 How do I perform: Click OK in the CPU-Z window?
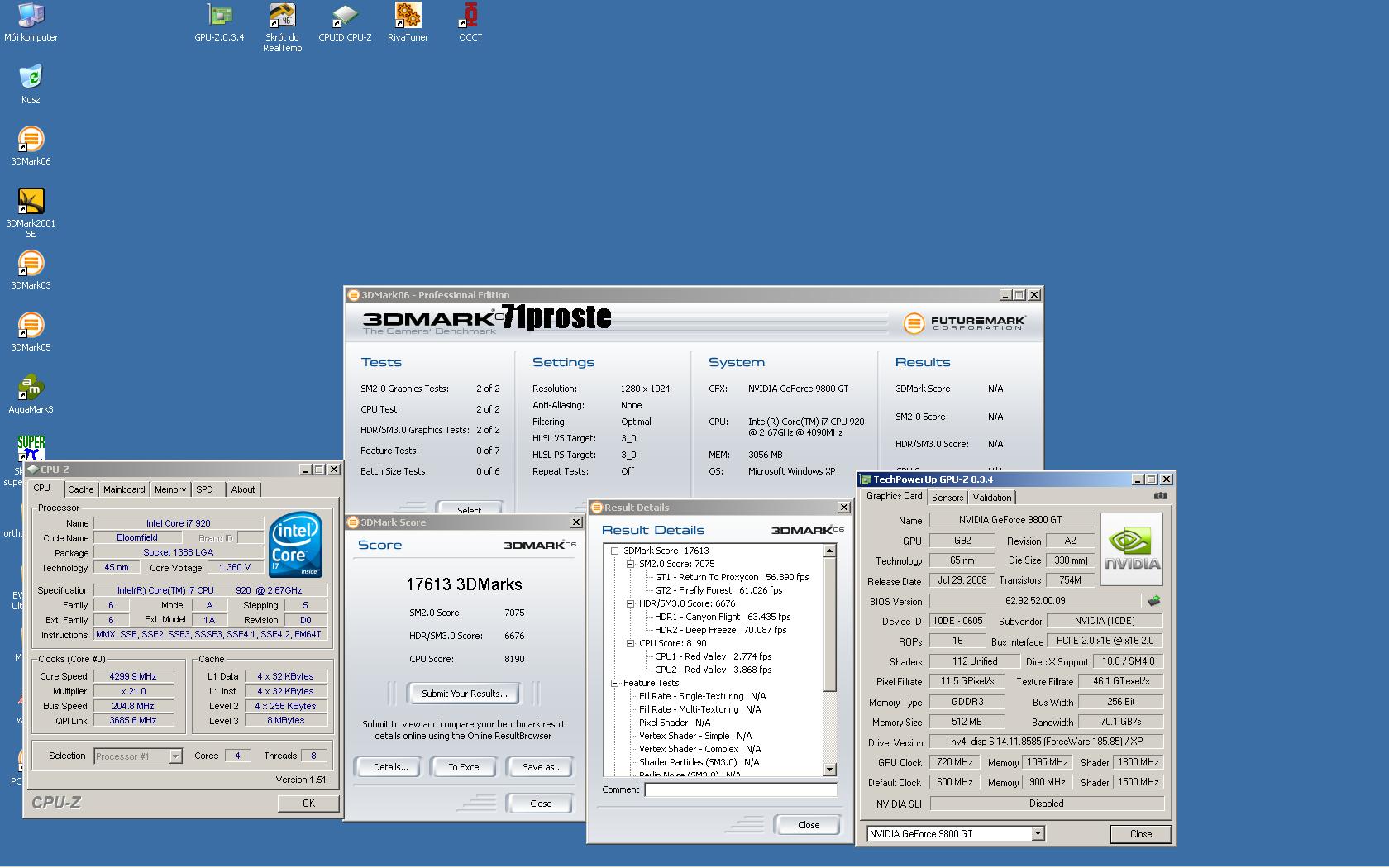tap(308, 803)
